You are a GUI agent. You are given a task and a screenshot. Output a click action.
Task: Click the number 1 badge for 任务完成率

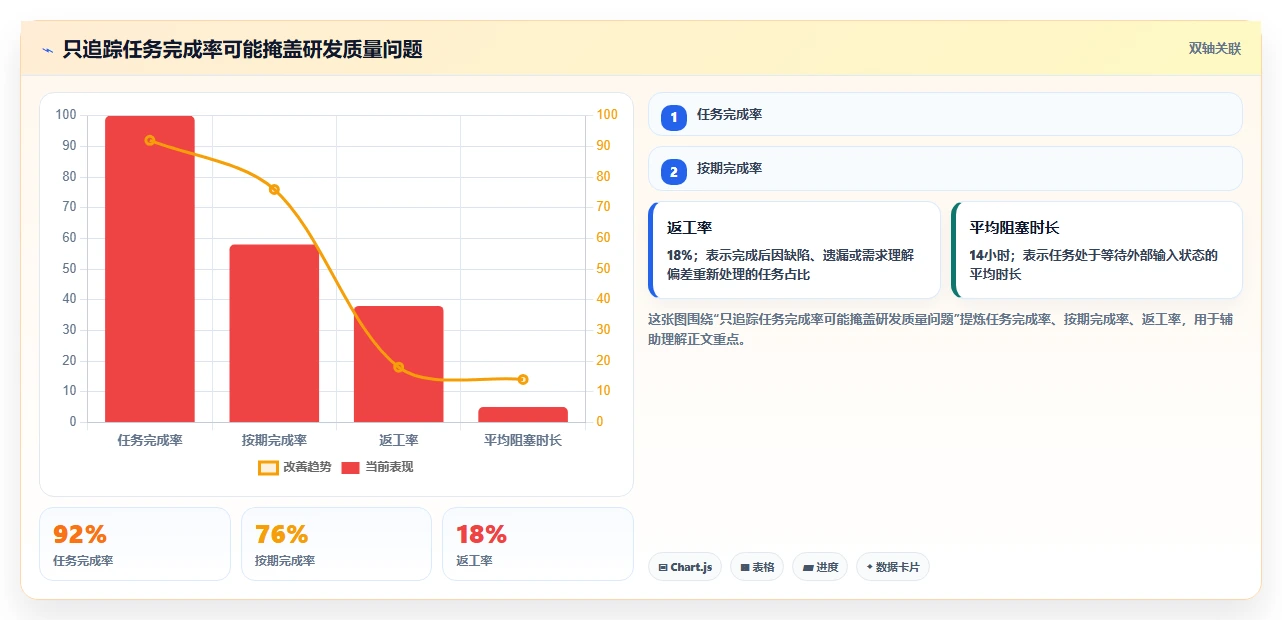point(674,117)
